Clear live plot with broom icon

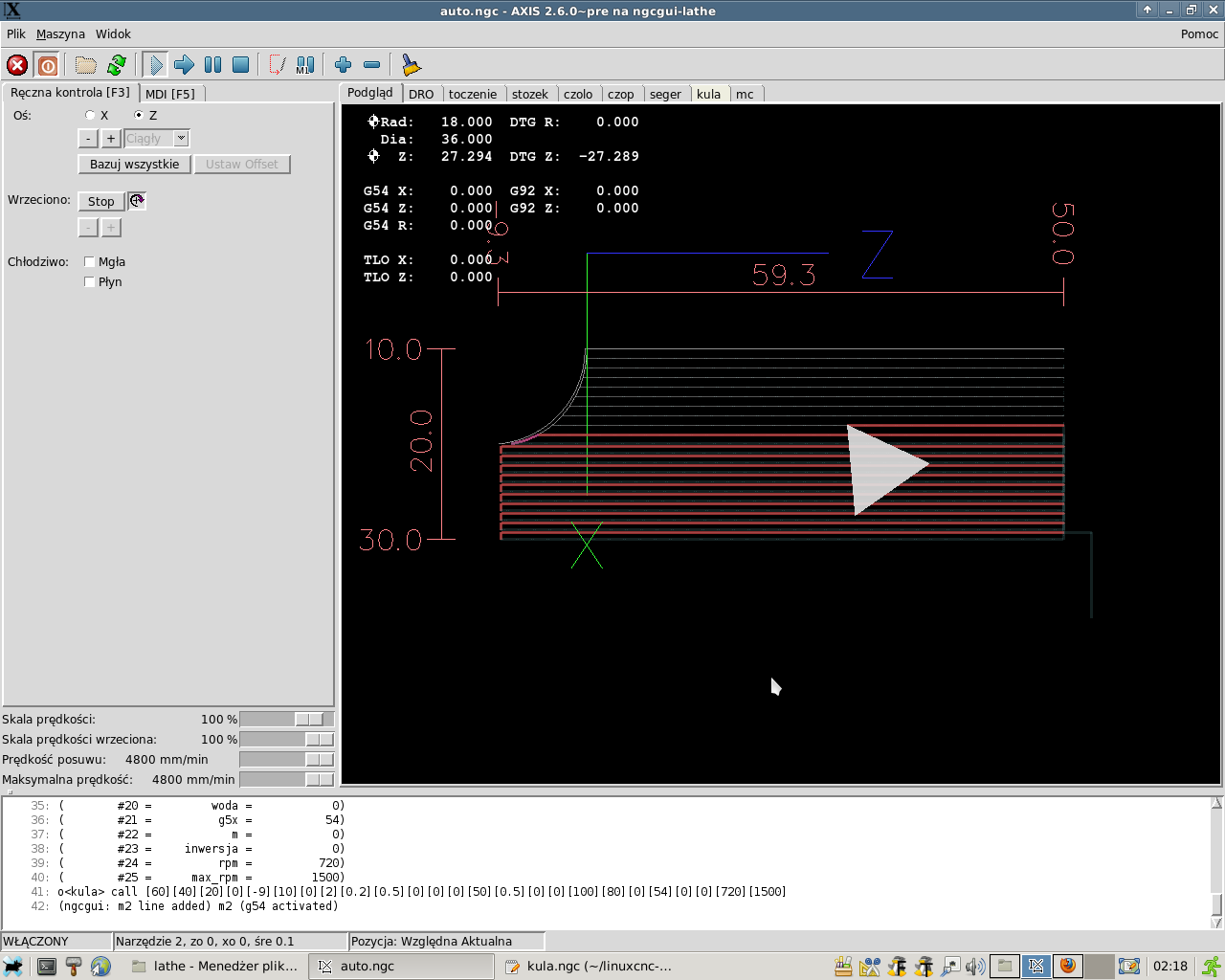click(411, 65)
